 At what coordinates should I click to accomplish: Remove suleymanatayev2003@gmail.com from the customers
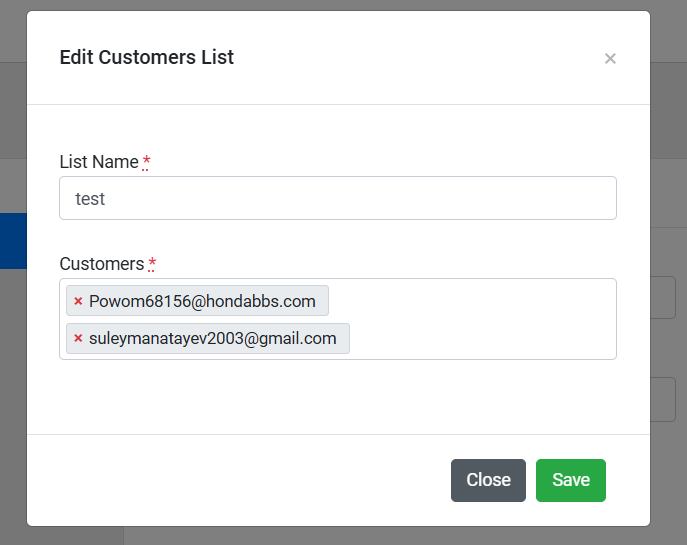[78, 338]
